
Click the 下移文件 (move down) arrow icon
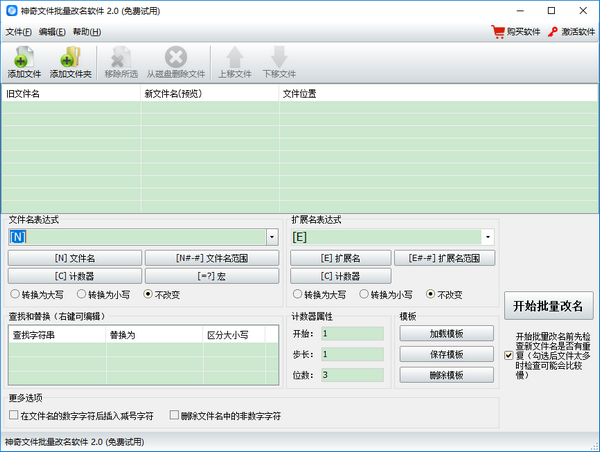[x=279, y=58]
